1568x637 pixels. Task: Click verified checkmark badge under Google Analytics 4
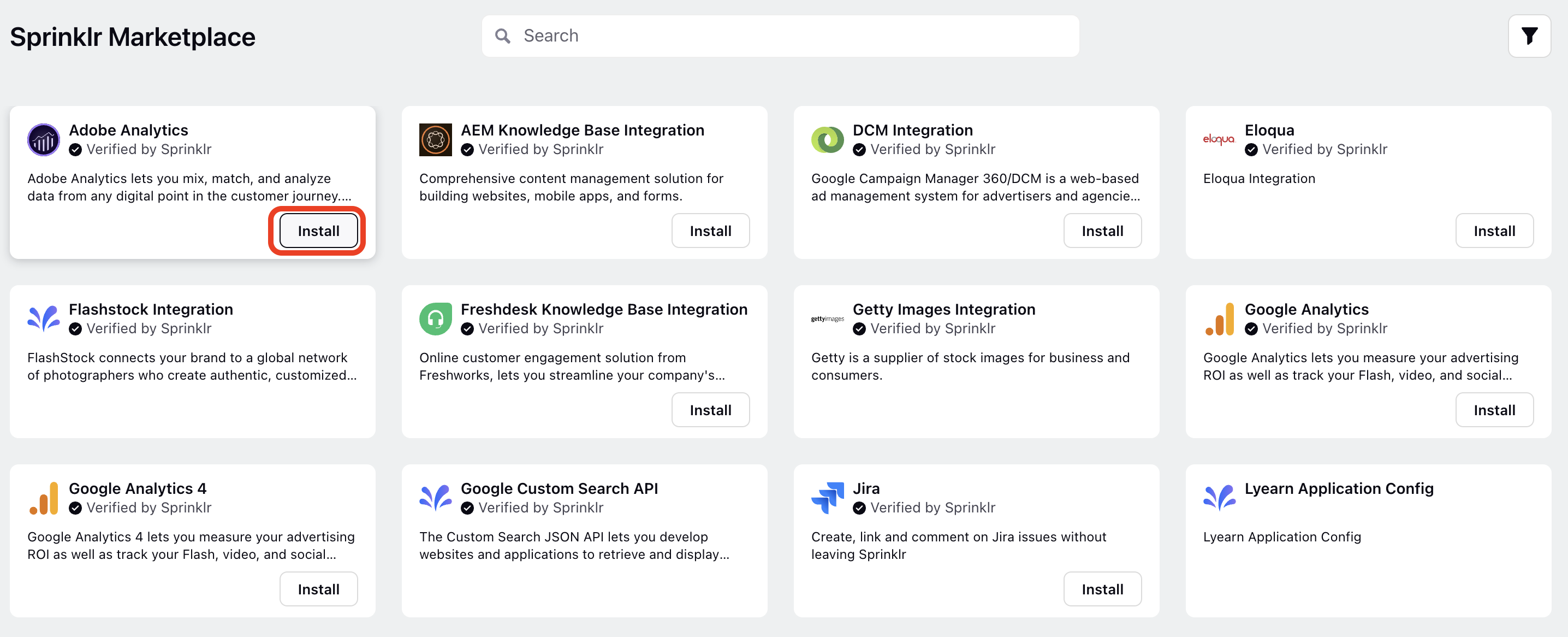(75, 508)
